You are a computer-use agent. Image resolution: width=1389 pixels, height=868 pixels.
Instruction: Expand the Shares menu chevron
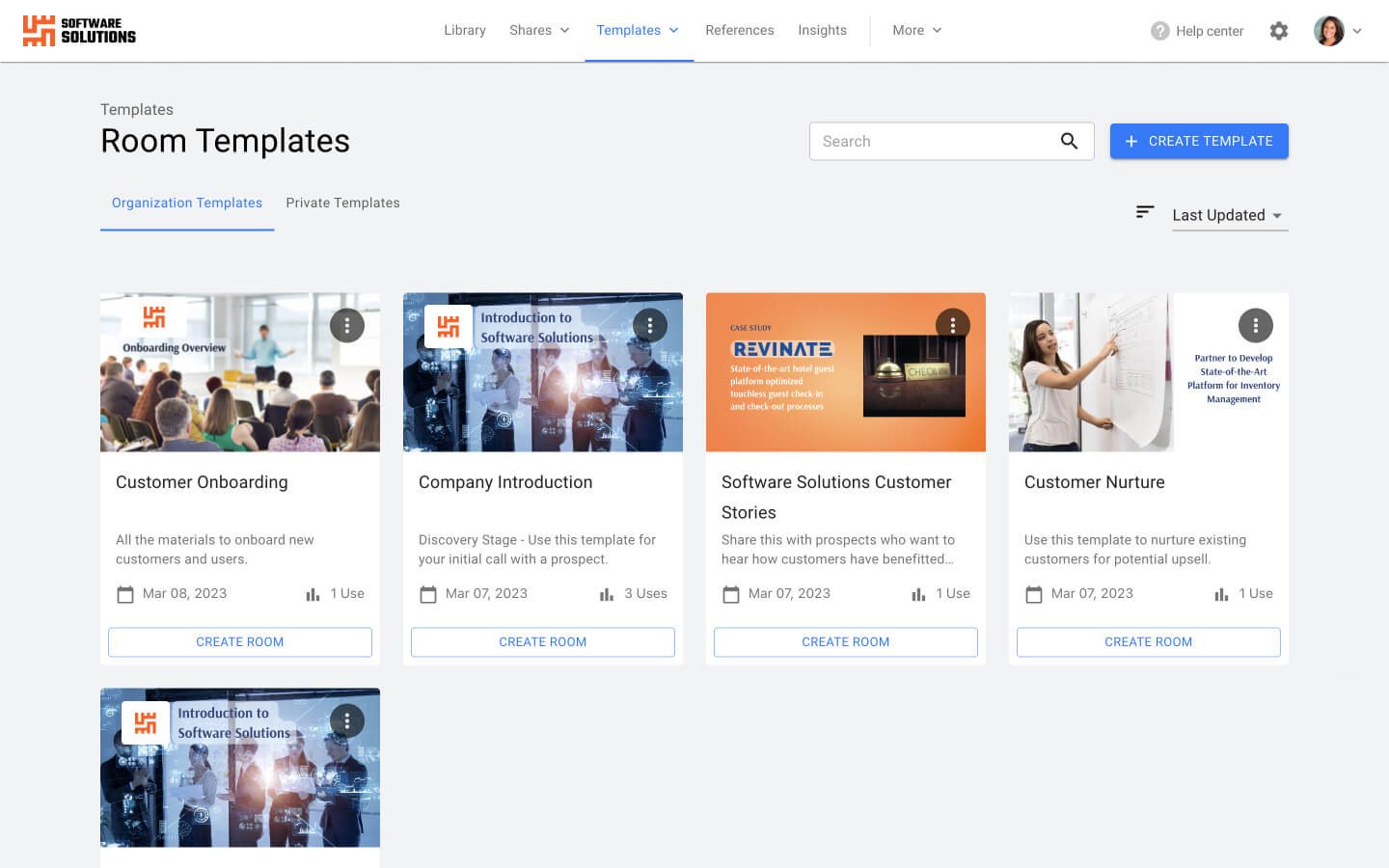pos(563,30)
